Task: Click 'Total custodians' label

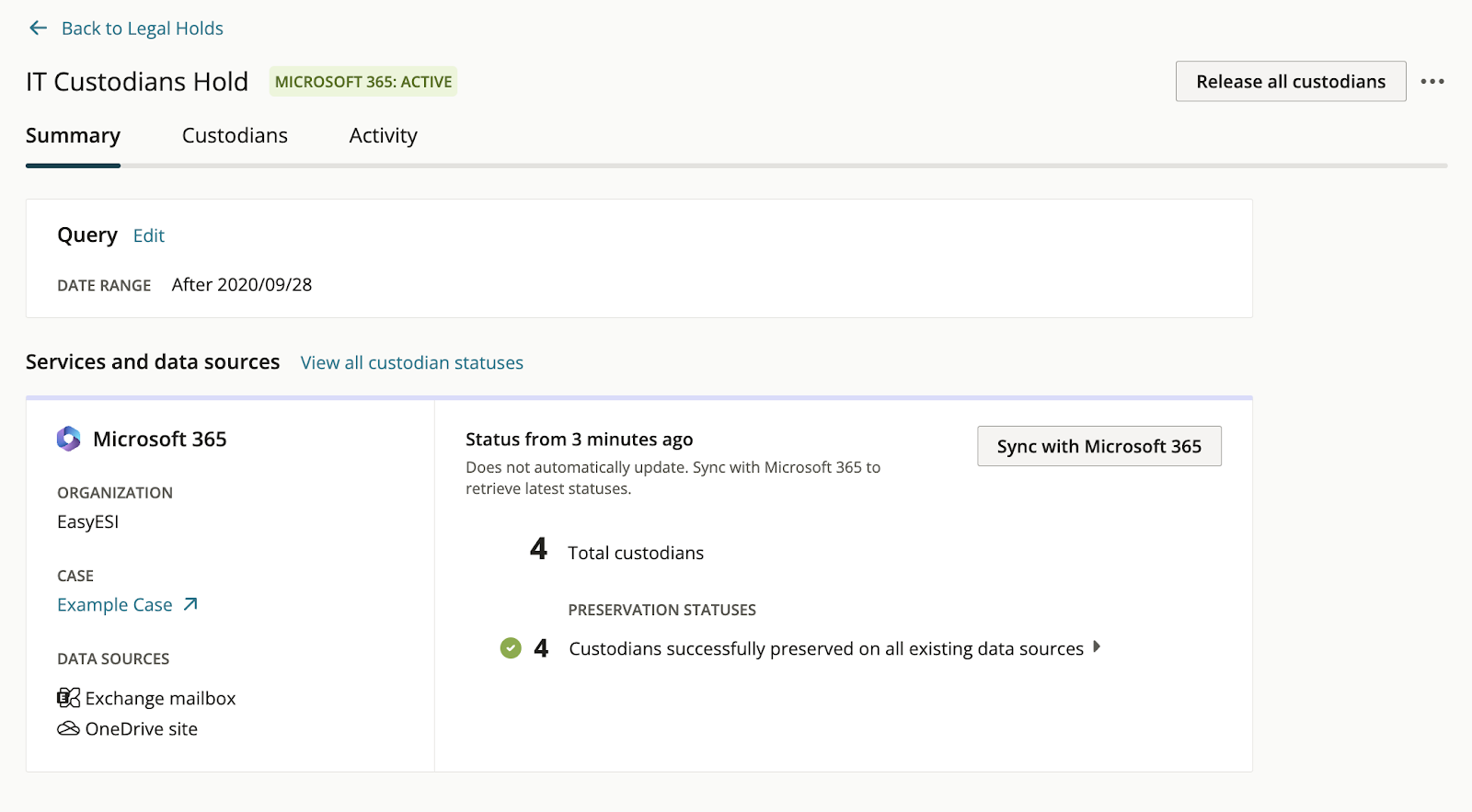Action: point(636,553)
